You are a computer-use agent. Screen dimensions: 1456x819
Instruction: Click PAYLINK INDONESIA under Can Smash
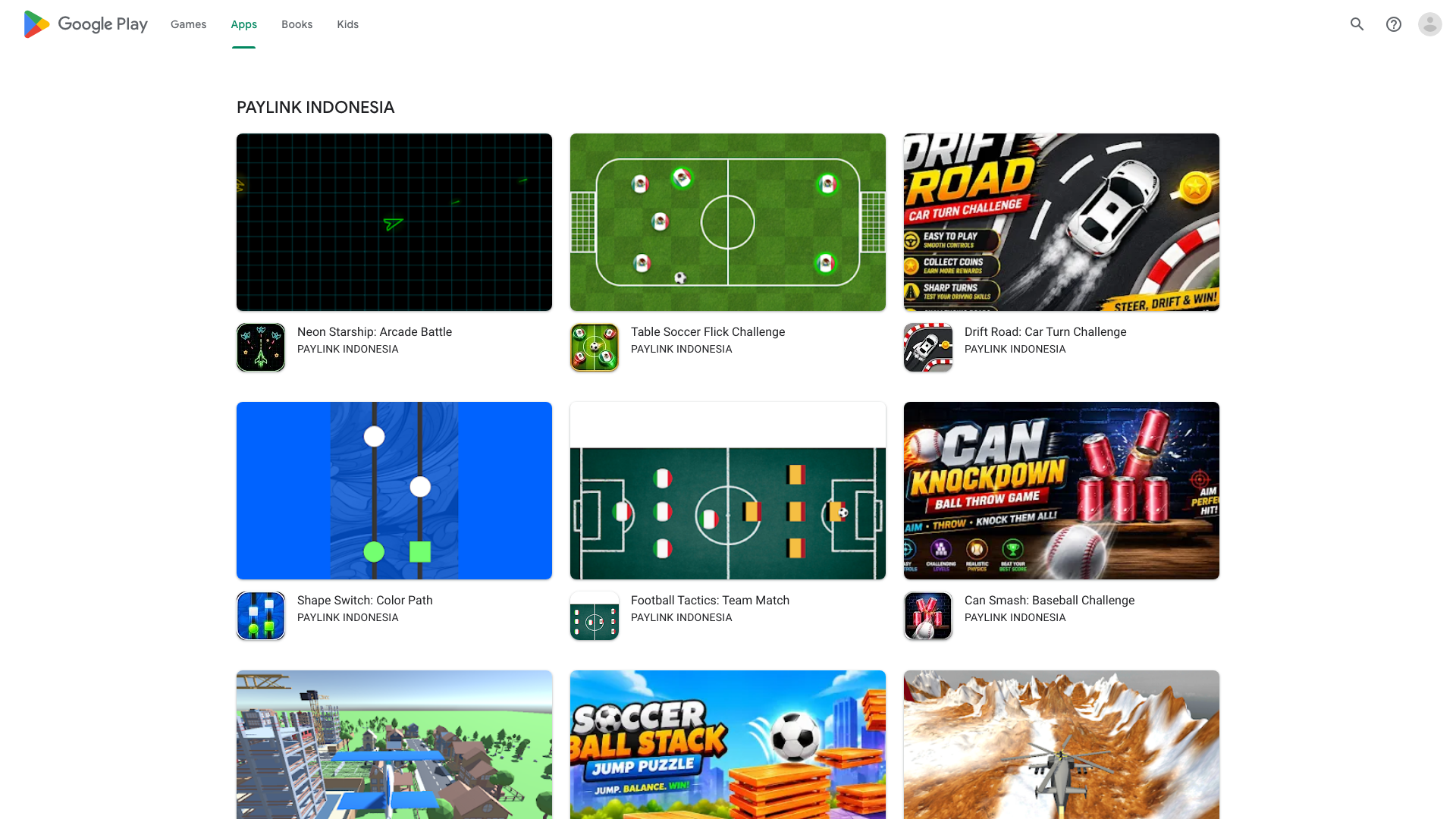point(1015,618)
